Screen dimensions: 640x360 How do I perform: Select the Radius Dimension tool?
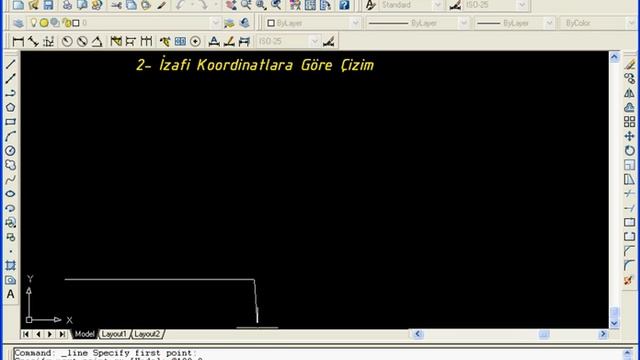click(x=67, y=41)
